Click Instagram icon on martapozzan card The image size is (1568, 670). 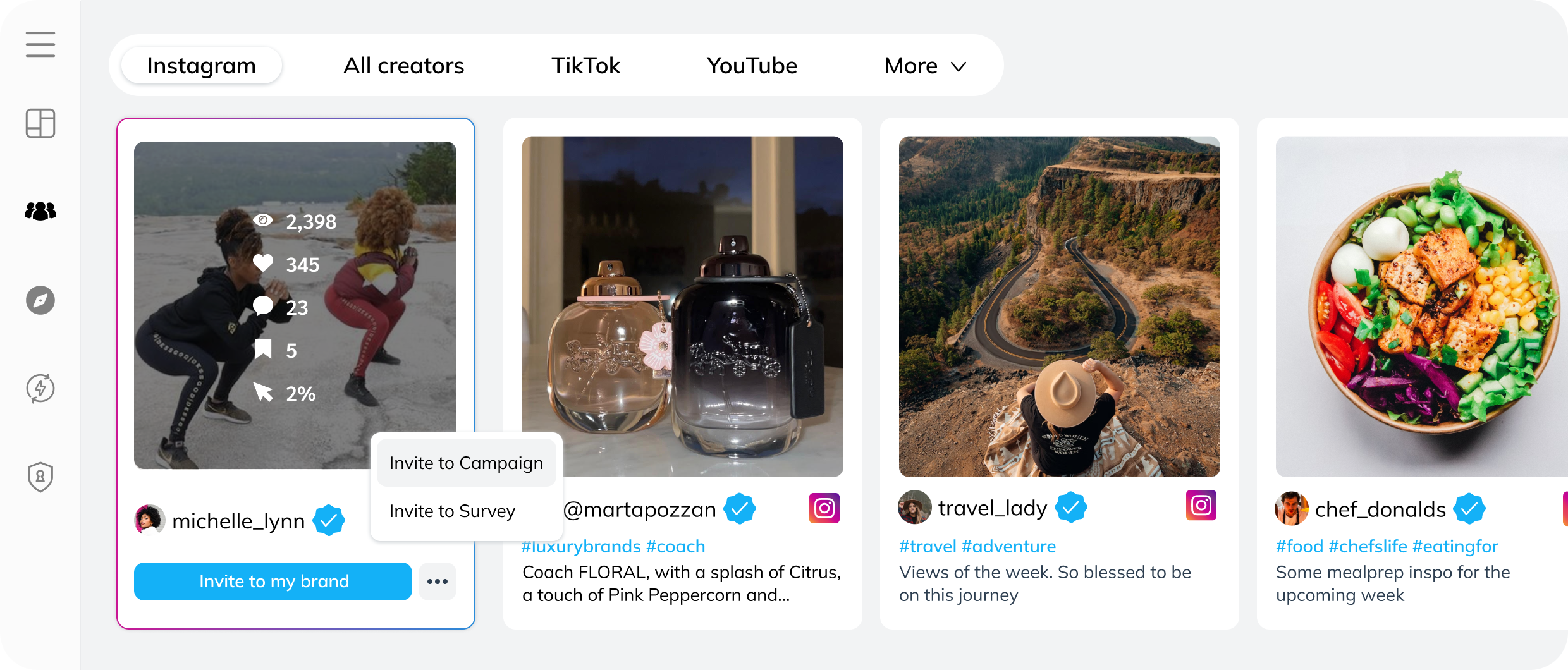[824, 508]
